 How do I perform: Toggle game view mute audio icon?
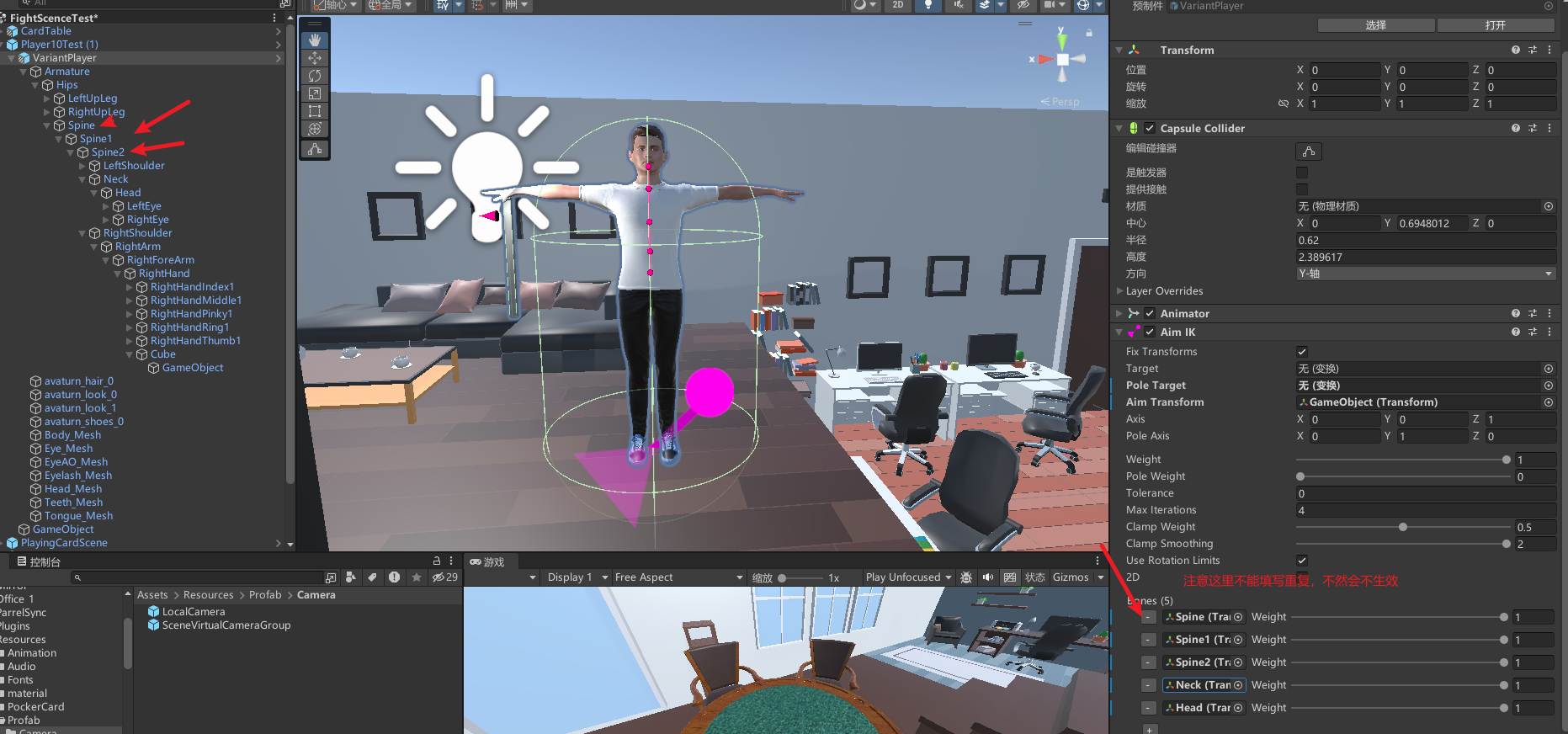point(988,577)
